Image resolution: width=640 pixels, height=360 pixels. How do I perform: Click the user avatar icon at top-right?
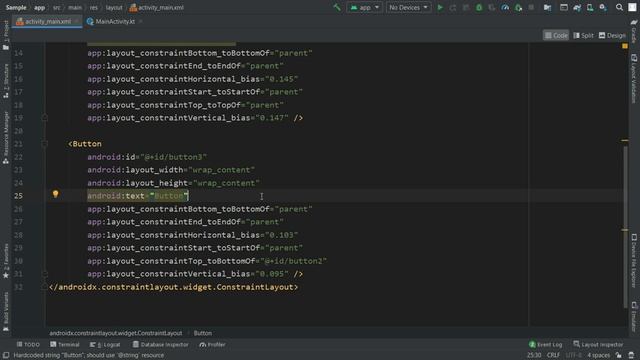click(x=632, y=7)
